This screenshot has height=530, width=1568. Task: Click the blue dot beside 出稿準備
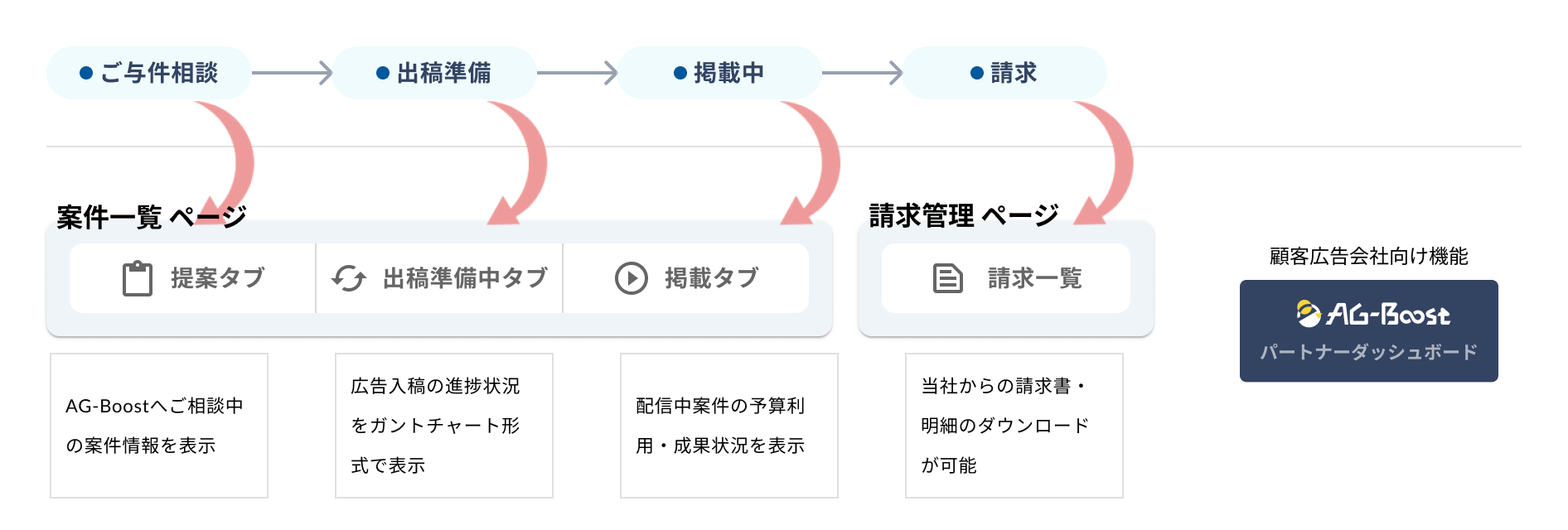(x=383, y=74)
